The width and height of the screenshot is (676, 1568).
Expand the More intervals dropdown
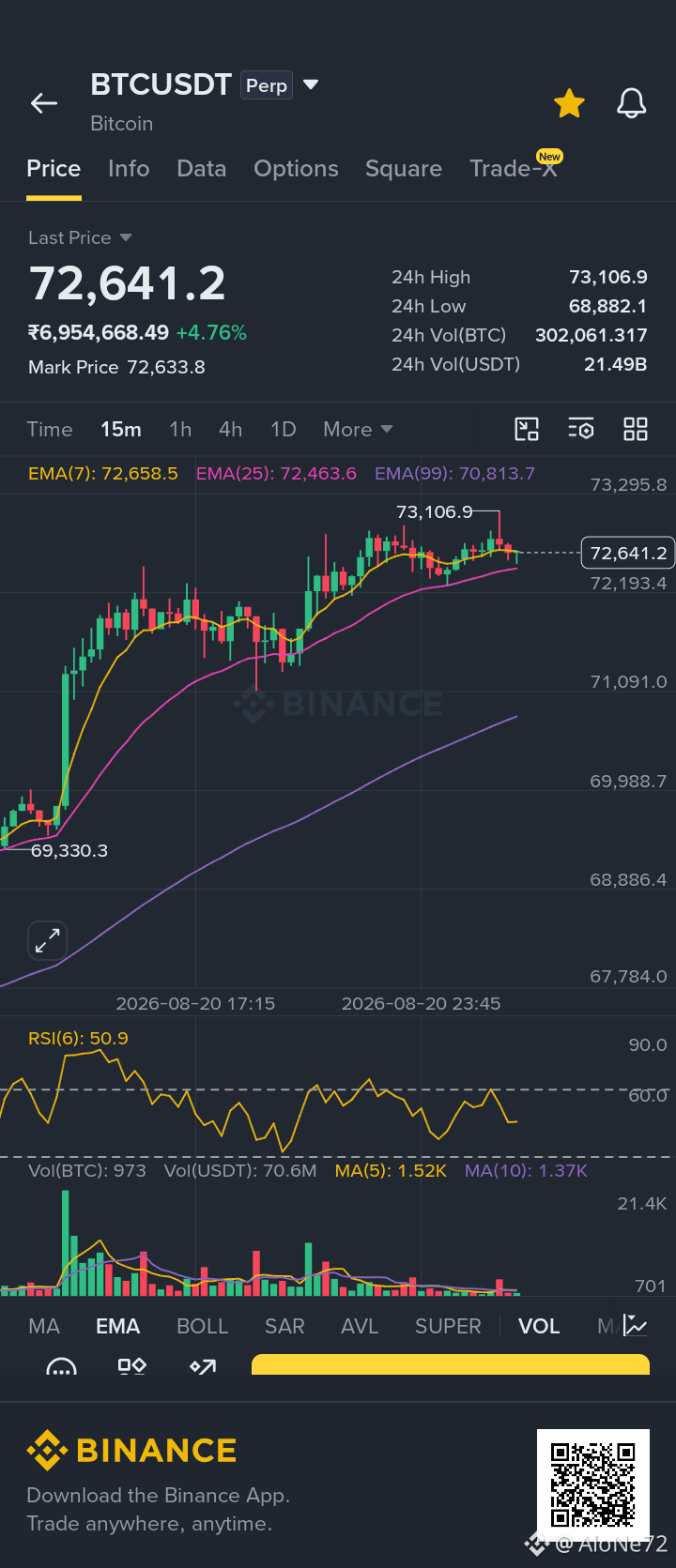click(x=358, y=430)
